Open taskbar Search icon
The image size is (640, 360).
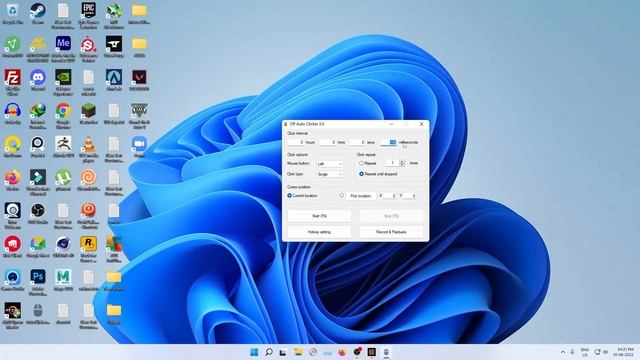pos(269,352)
